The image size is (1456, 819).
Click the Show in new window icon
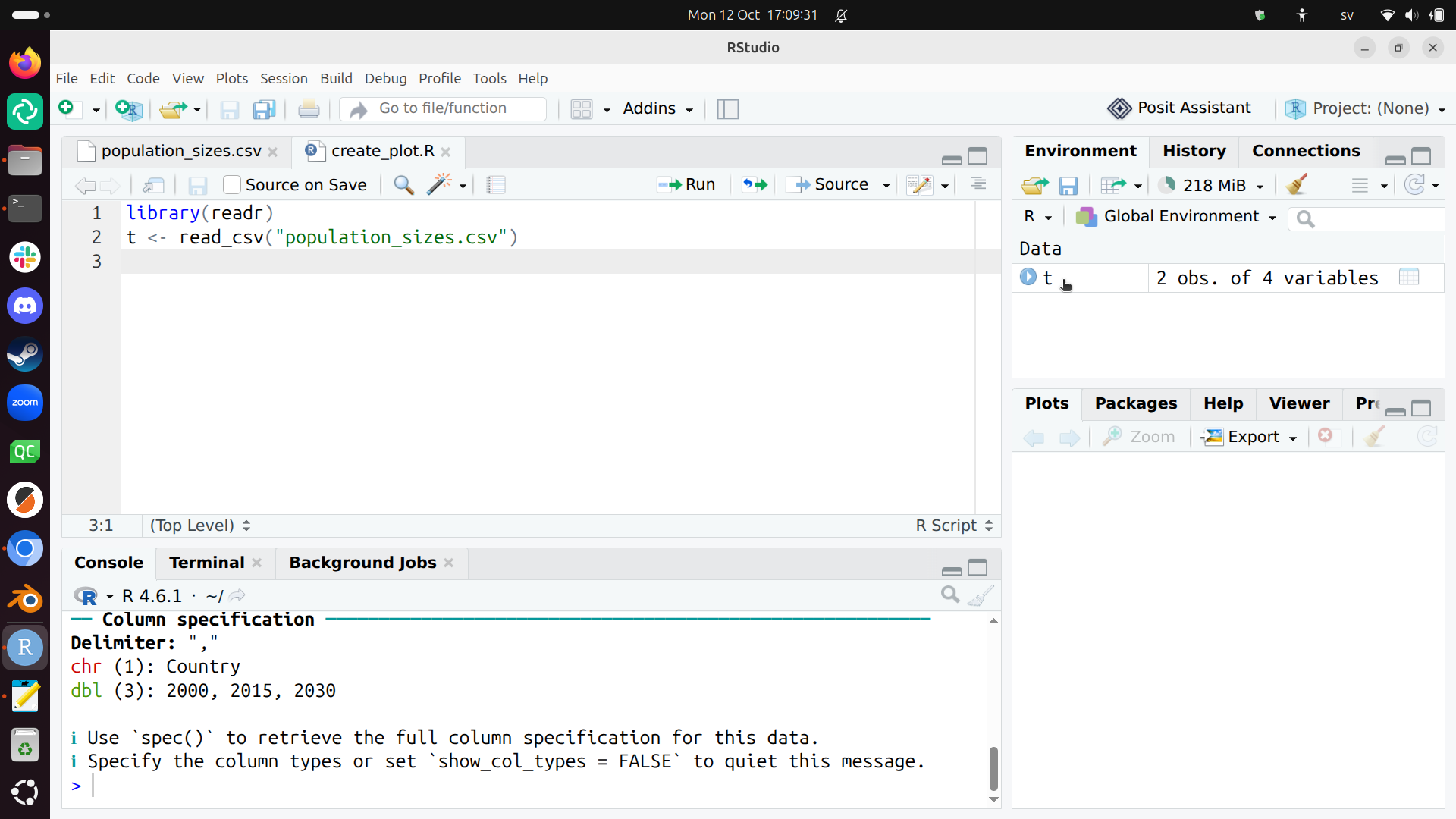point(154,185)
